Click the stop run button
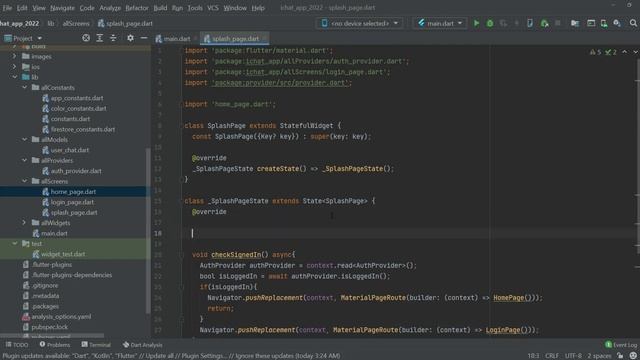The height and width of the screenshot is (360, 640). coord(558,23)
